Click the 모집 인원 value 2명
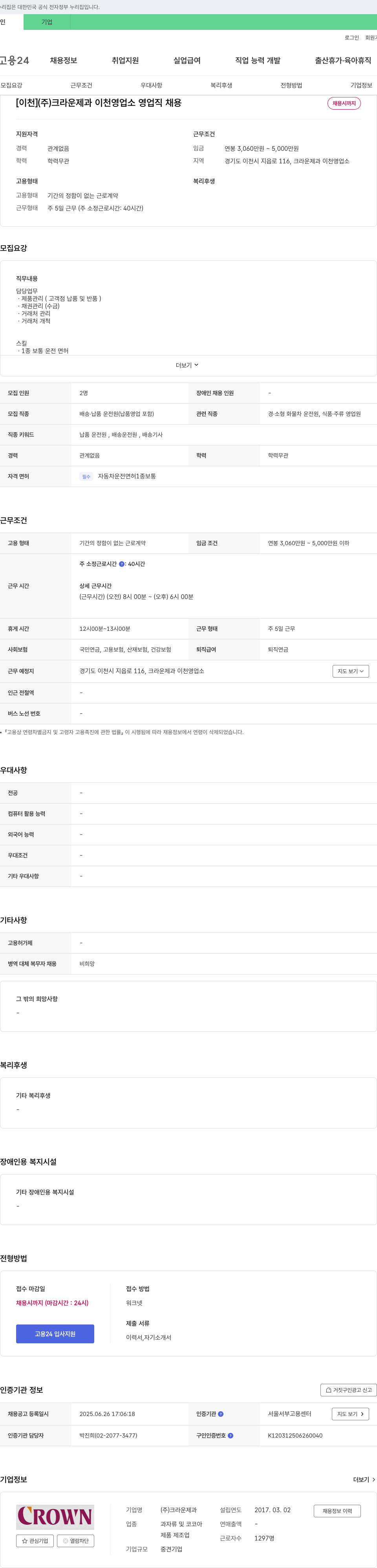Image resolution: width=377 pixels, height=1568 pixels. pyautogui.click(x=83, y=393)
